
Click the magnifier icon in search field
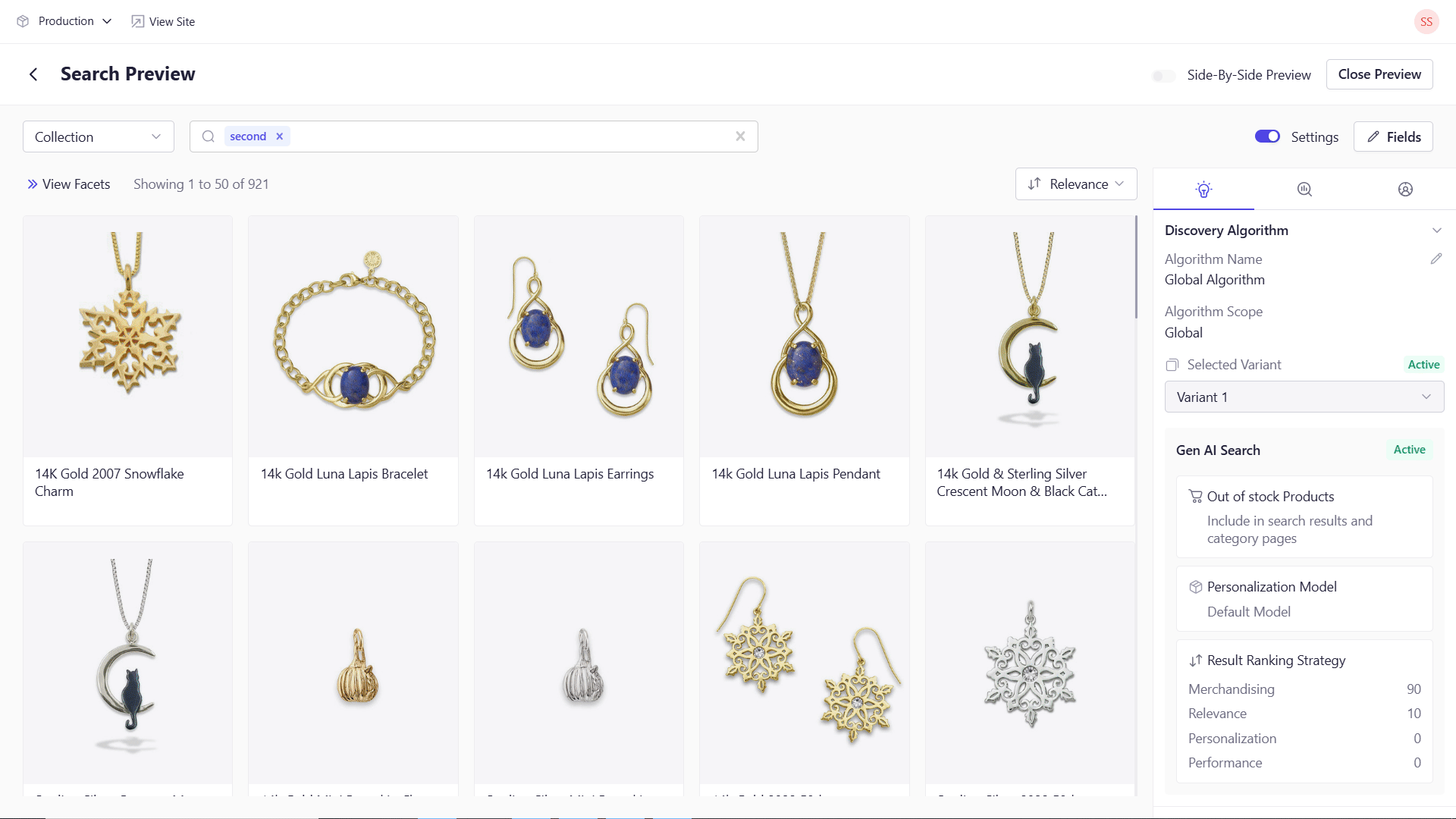point(209,136)
